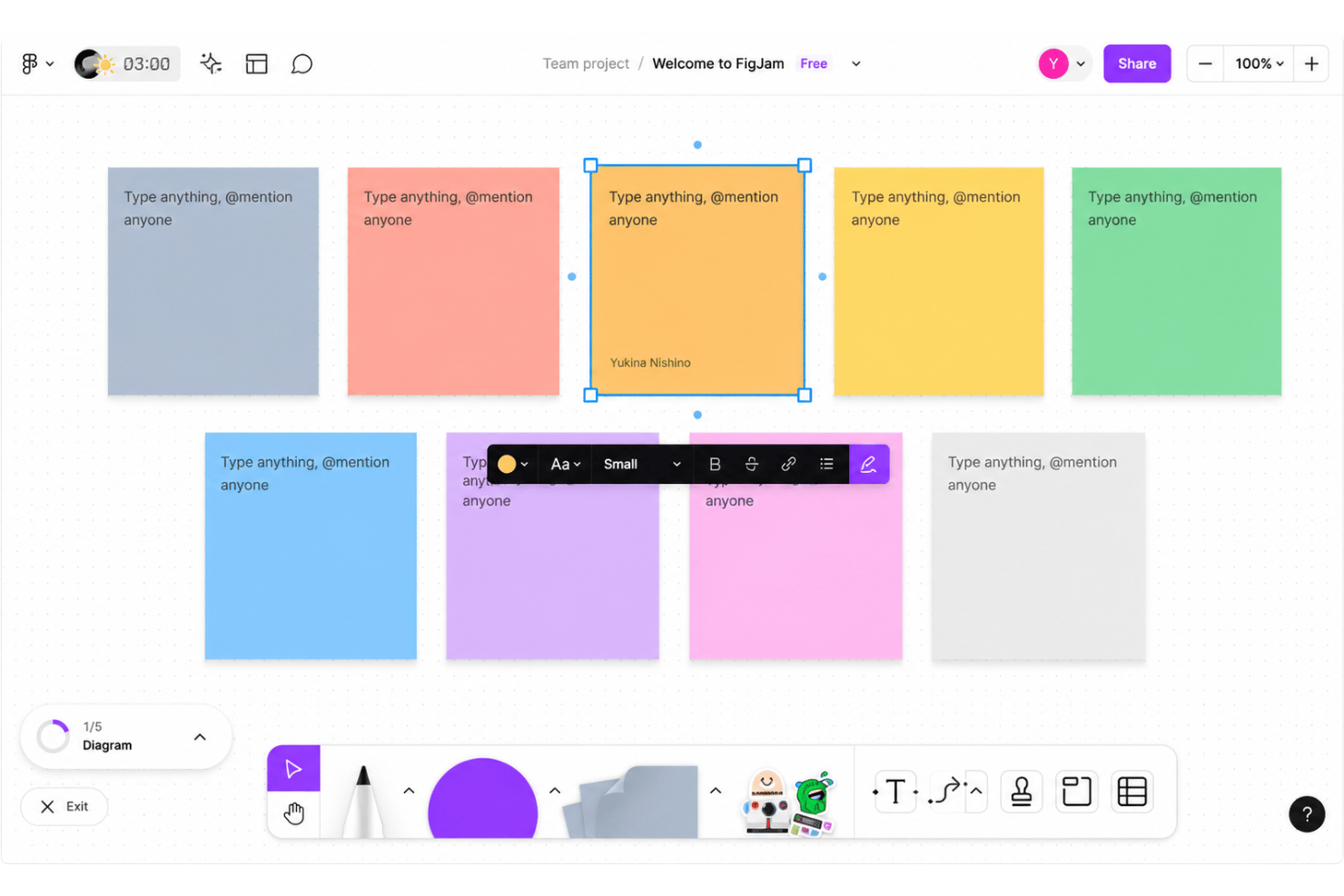The width and height of the screenshot is (1344, 896).
Task: Open the help question mark
Action: point(1307,814)
